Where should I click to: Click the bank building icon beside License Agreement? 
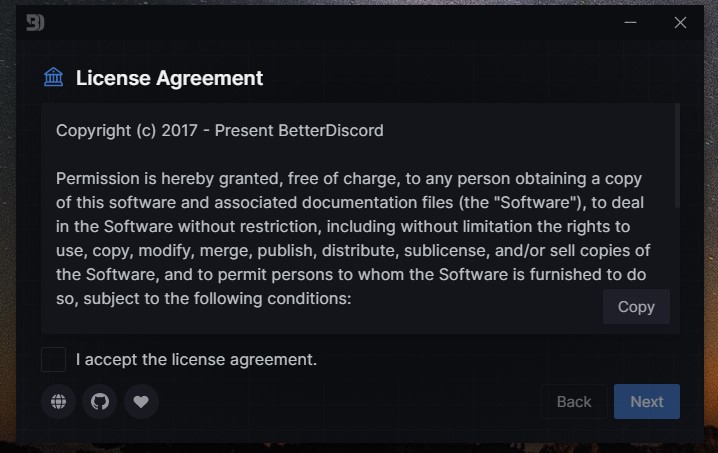pos(54,77)
